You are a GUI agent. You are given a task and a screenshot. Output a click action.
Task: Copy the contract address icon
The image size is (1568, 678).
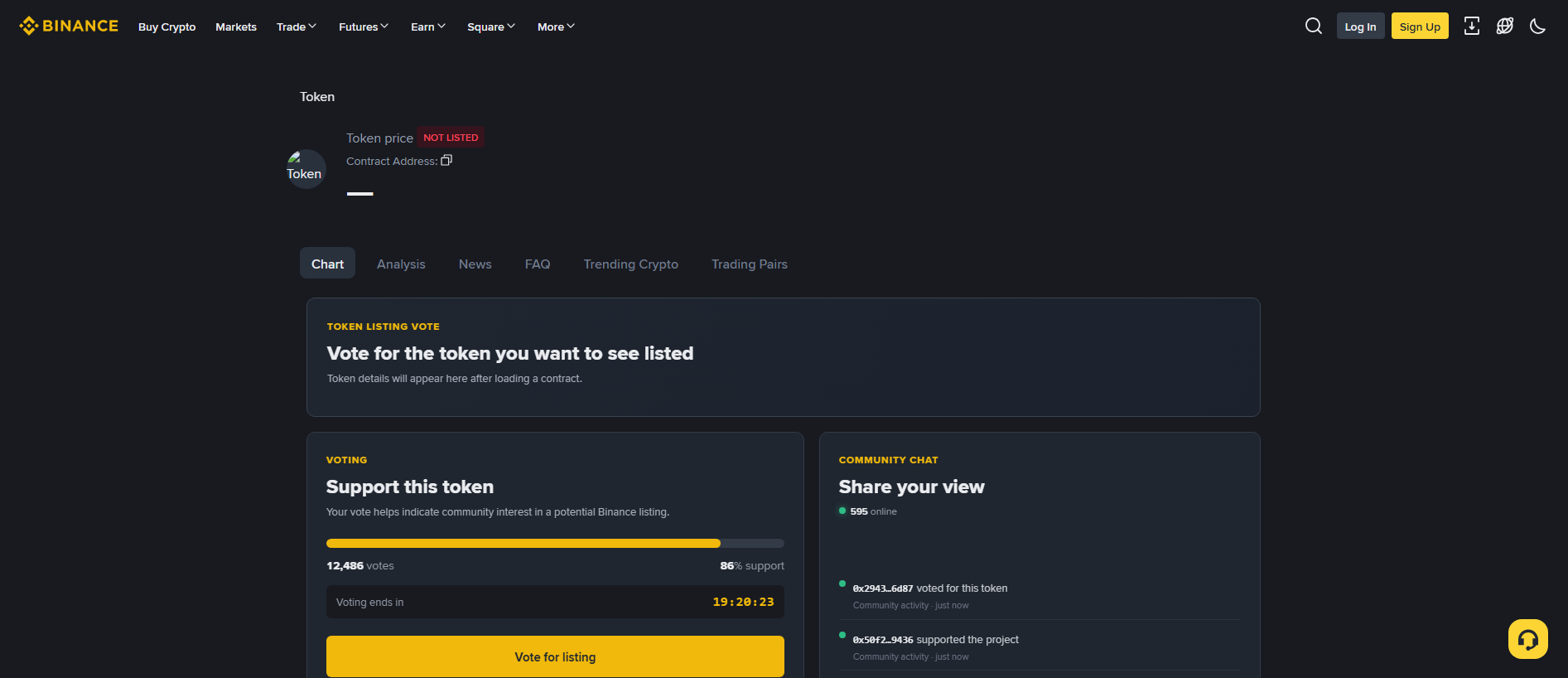(446, 160)
